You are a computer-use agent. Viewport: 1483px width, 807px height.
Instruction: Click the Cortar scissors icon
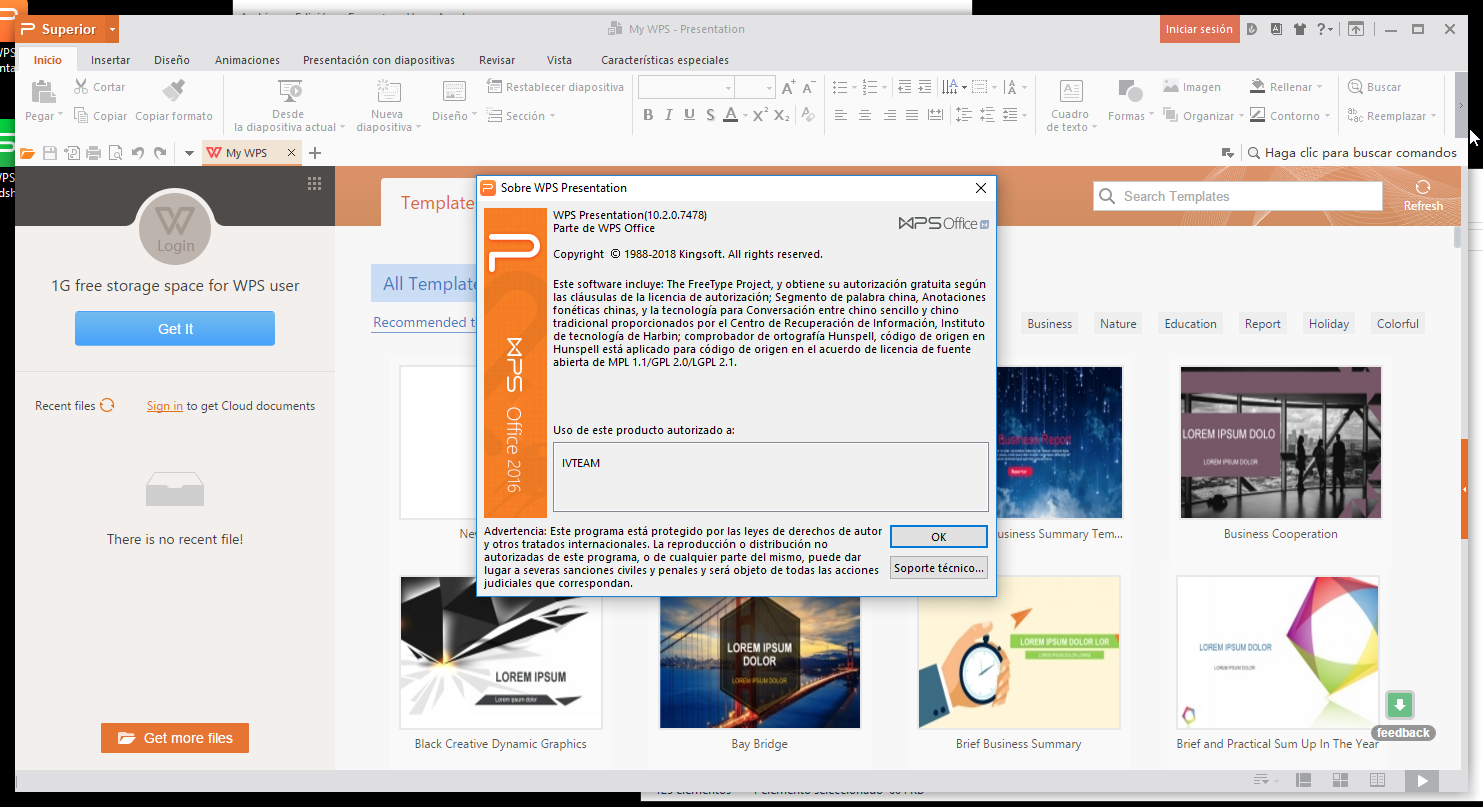pos(82,87)
